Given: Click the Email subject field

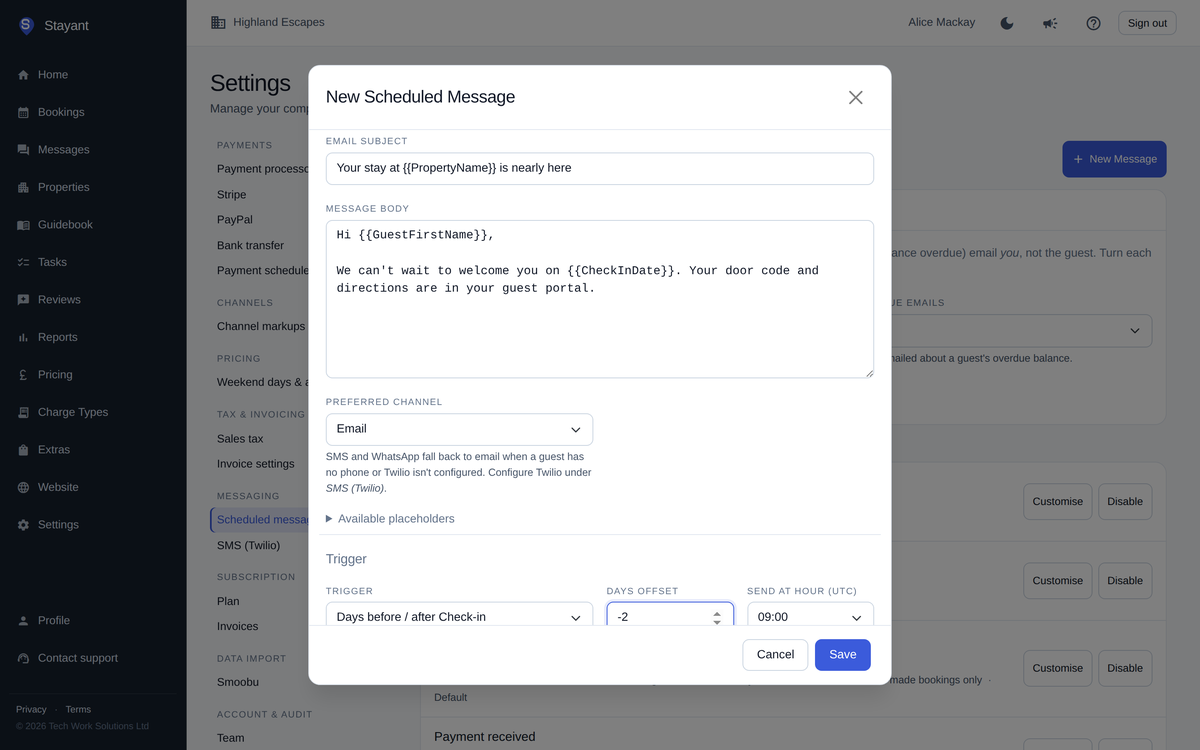Looking at the screenshot, I should pyautogui.click(x=600, y=168).
